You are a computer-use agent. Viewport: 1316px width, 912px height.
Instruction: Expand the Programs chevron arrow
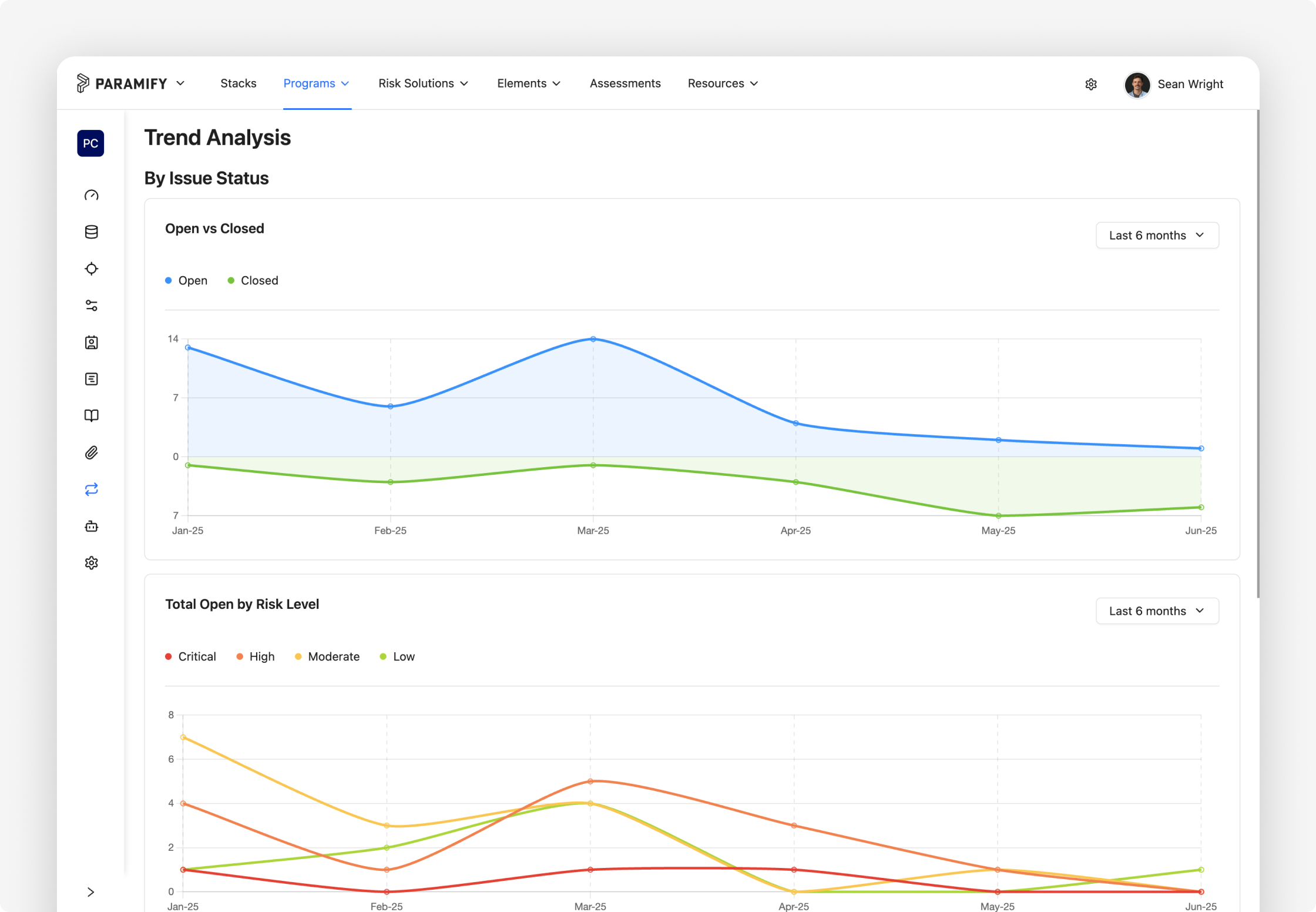345,83
